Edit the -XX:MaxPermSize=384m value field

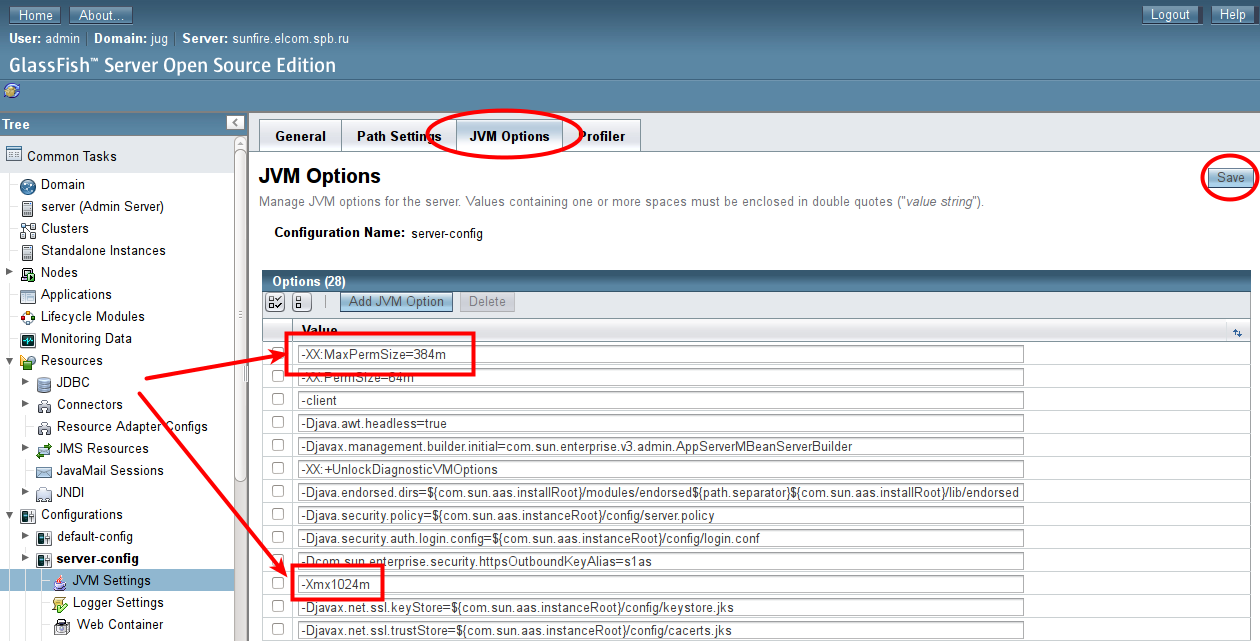pos(660,354)
